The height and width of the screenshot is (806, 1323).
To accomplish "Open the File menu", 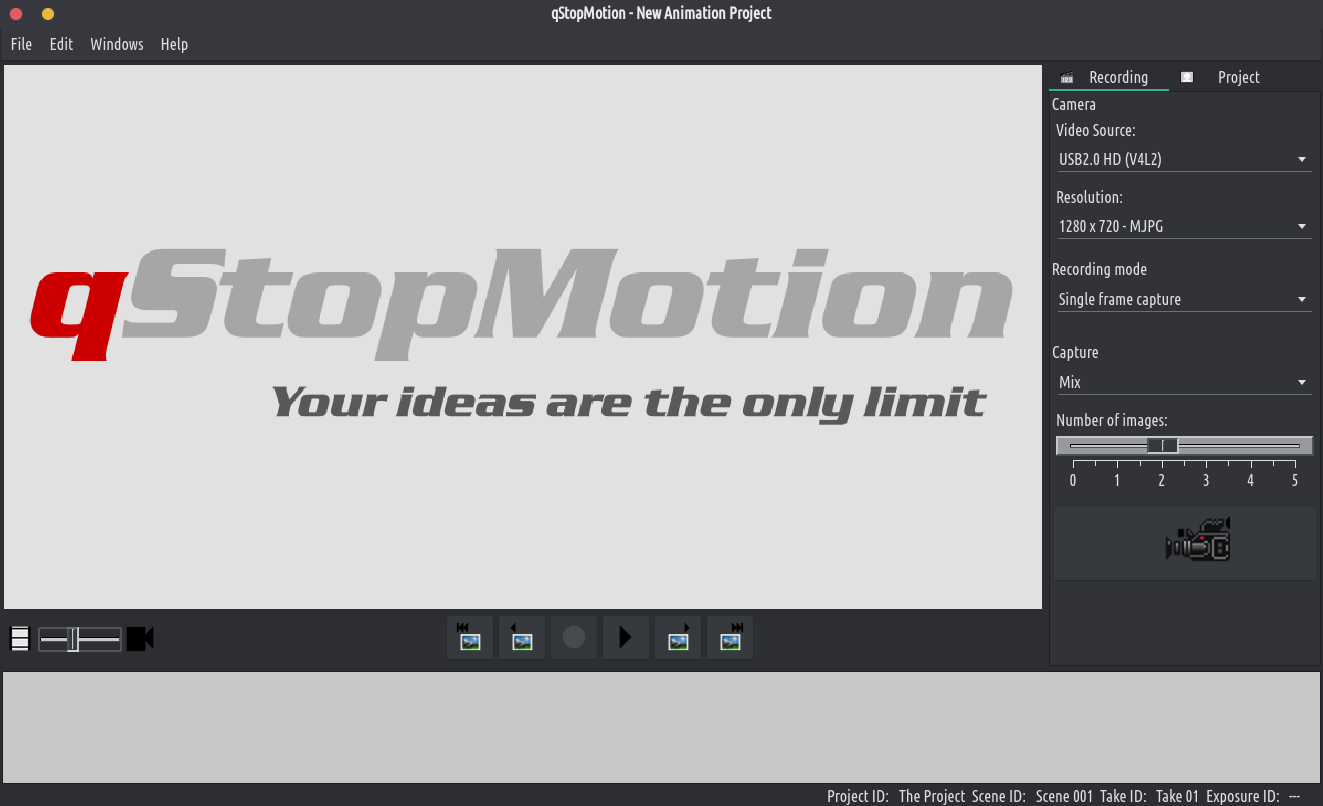I will 21,44.
